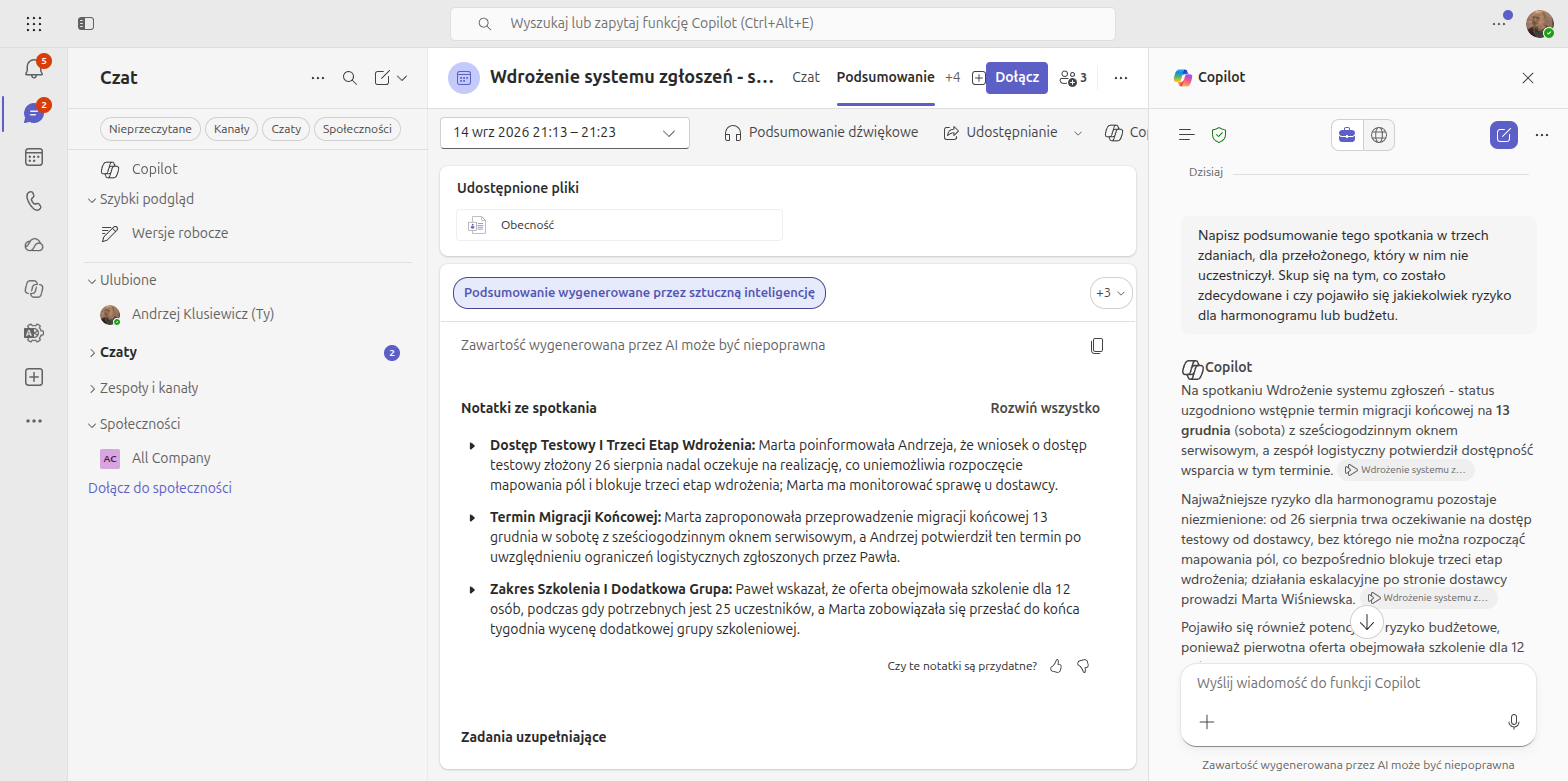The height and width of the screenshot is (781, 1568).
Task: Expand Dostęp Testowy I Trzeci Etap note
Action: pos(473,445)
